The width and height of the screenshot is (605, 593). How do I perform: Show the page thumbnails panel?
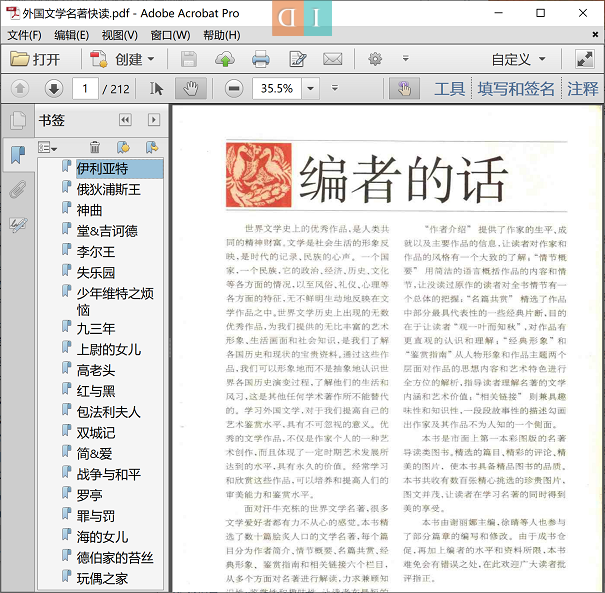(x=18, y=121)
